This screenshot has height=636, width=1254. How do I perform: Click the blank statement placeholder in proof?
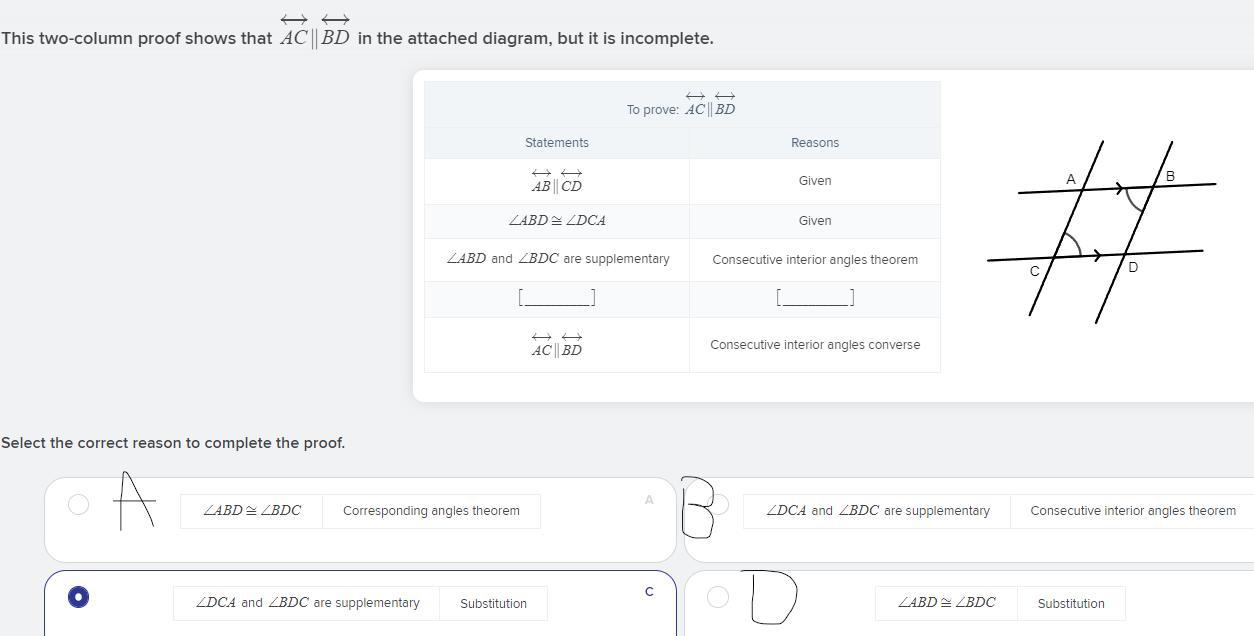click(x=557, y=298)
